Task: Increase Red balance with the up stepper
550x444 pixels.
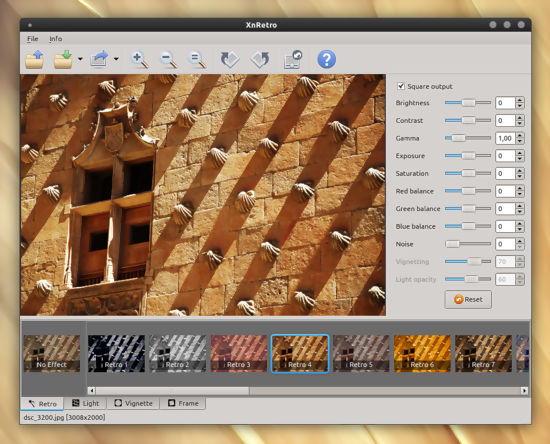Action: (x=520, y=188)
